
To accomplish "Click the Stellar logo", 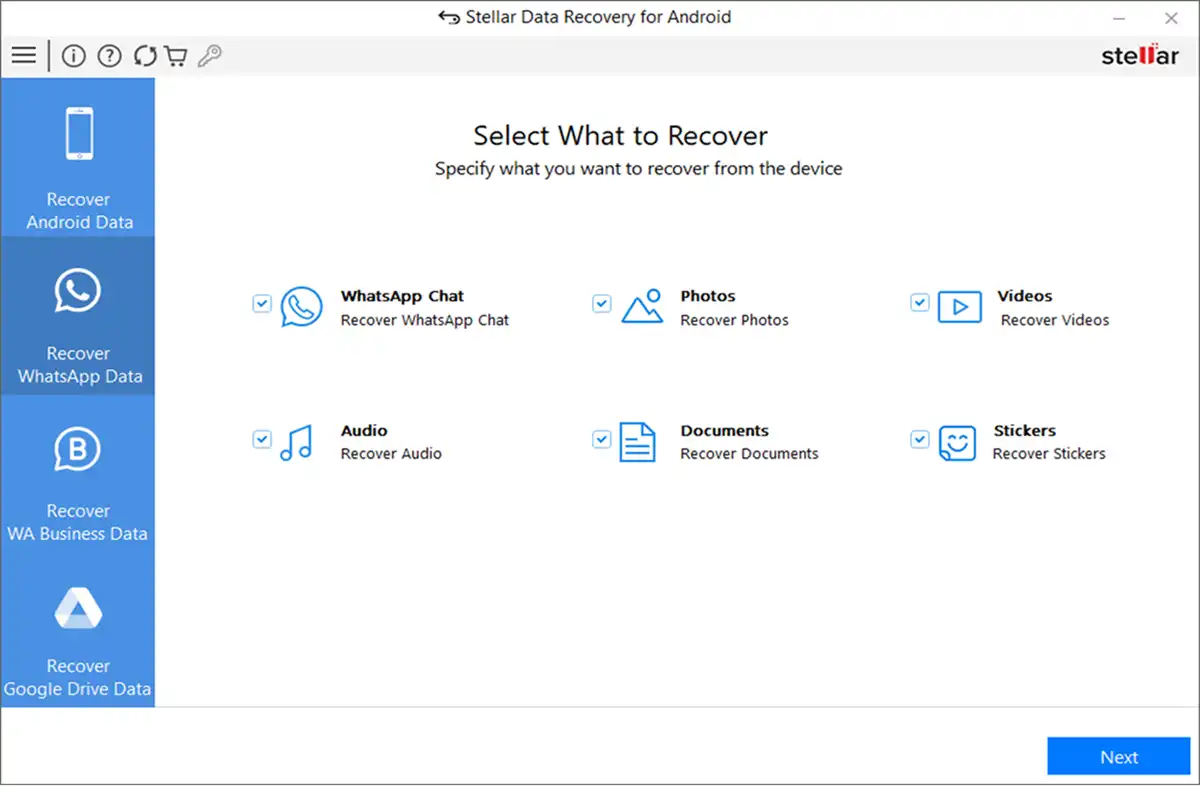I will pyautogui.click(x=1139, y=56).
